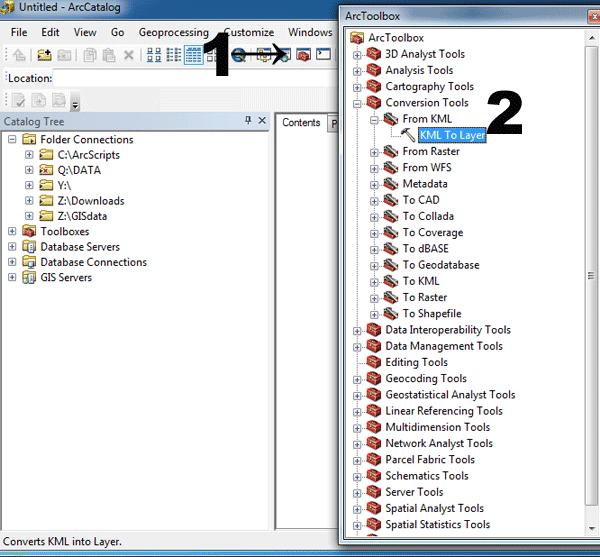
Task: Select Geostatistical Analyst Tools
Action: [450, 395]
